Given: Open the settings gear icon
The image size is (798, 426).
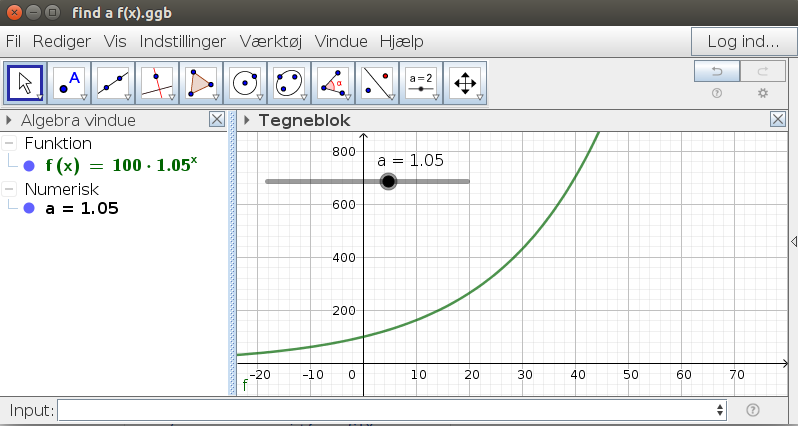Looking at the screenshot, I should click(762, 93).
